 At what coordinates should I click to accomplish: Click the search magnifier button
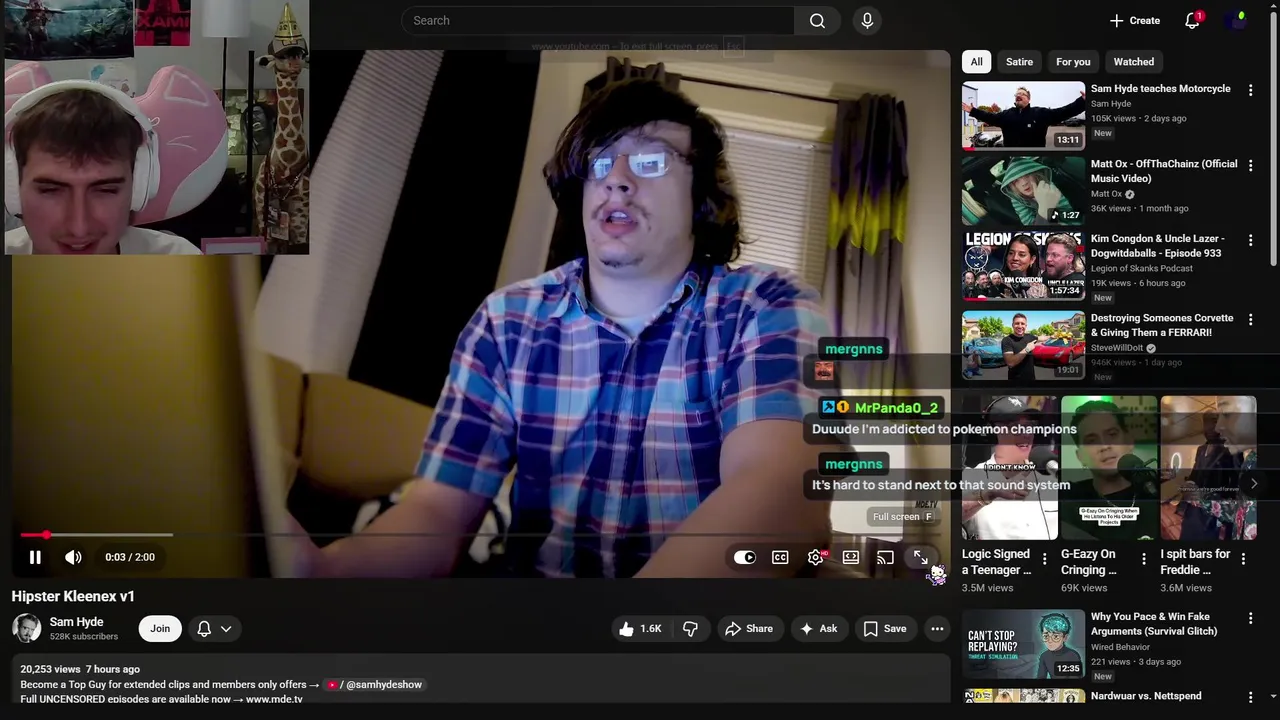tap(818, 20)
